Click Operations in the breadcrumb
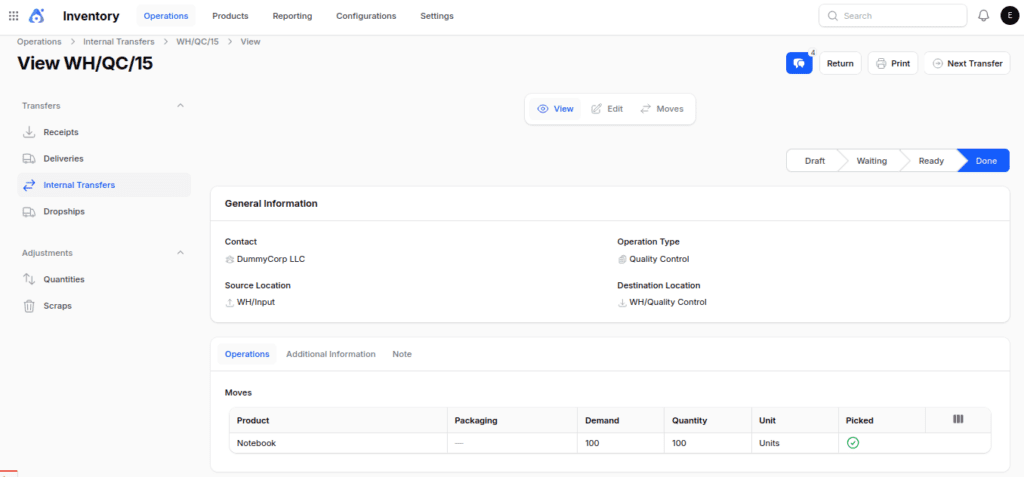Viewport: 1024px width, 477px height. click(39, 41)
